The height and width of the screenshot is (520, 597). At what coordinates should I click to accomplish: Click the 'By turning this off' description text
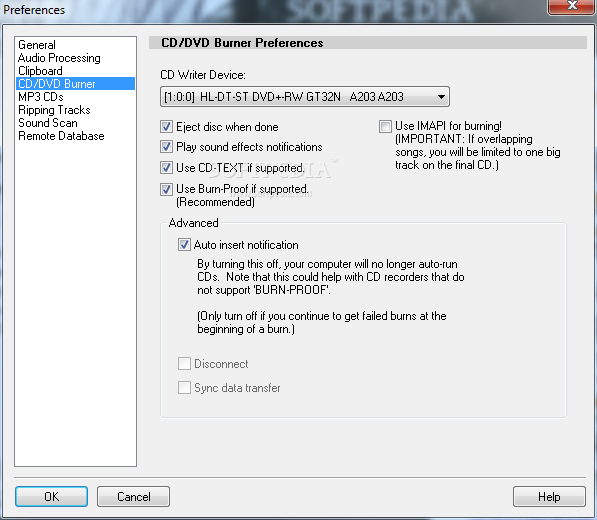point(330,277)
